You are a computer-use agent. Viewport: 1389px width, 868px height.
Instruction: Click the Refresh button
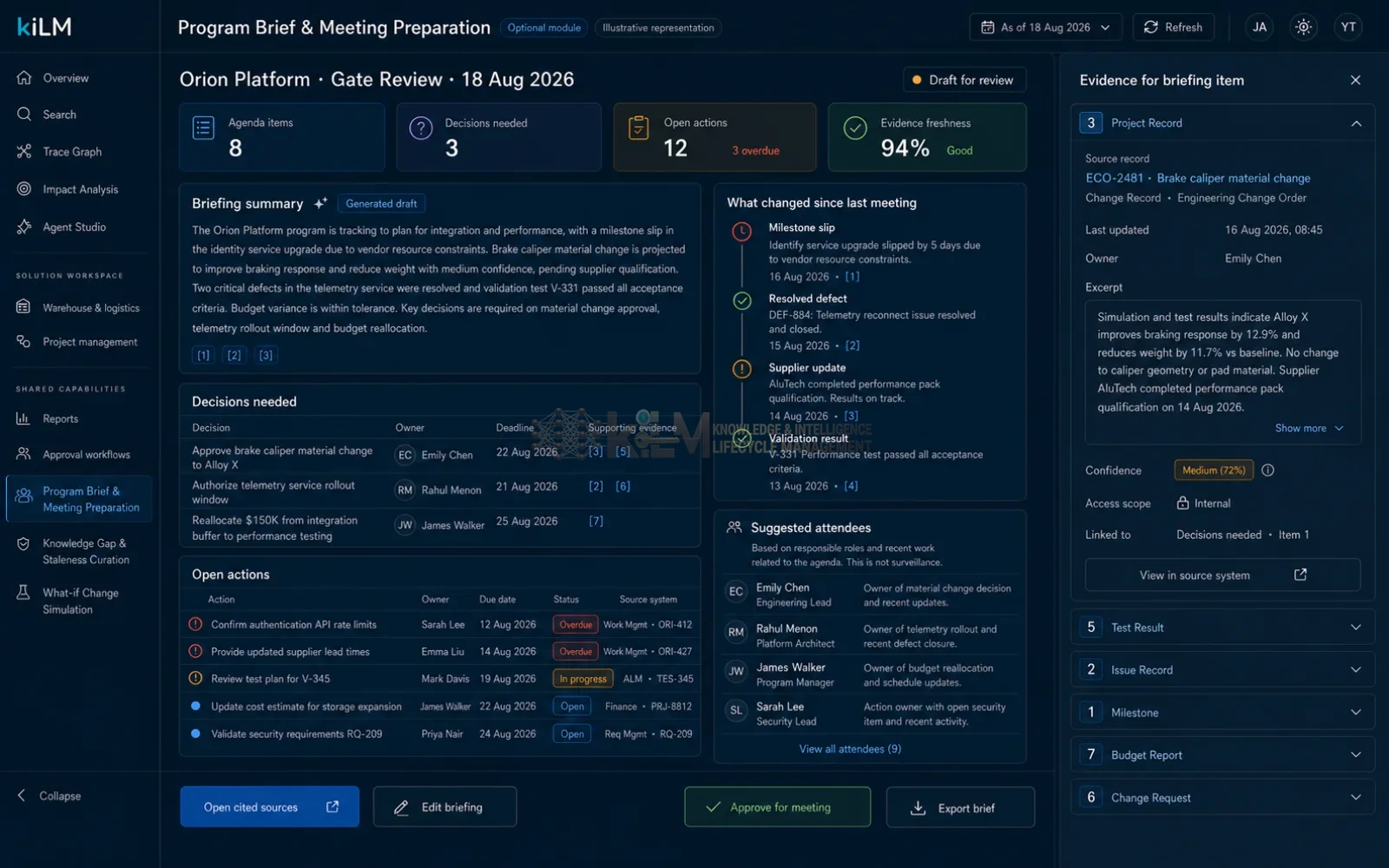click(1173, 27)
